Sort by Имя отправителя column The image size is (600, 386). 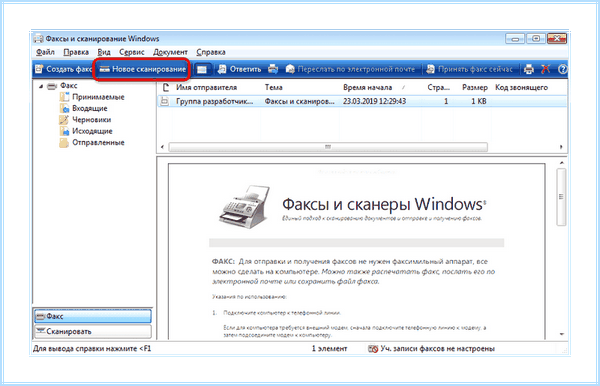tap(207, 88)
